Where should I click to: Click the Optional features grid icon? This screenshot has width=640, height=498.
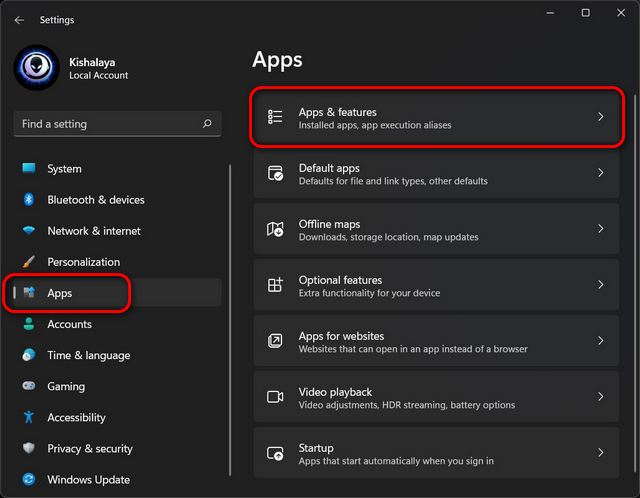click(275, 285)
